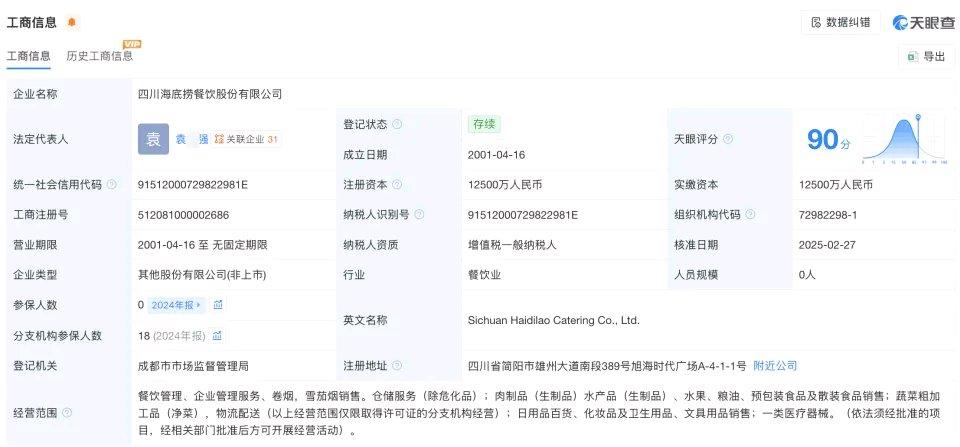Click the orange bell icon beside 工商信息
The height and width of the screenshot is (447, 960).
point(72,23)
